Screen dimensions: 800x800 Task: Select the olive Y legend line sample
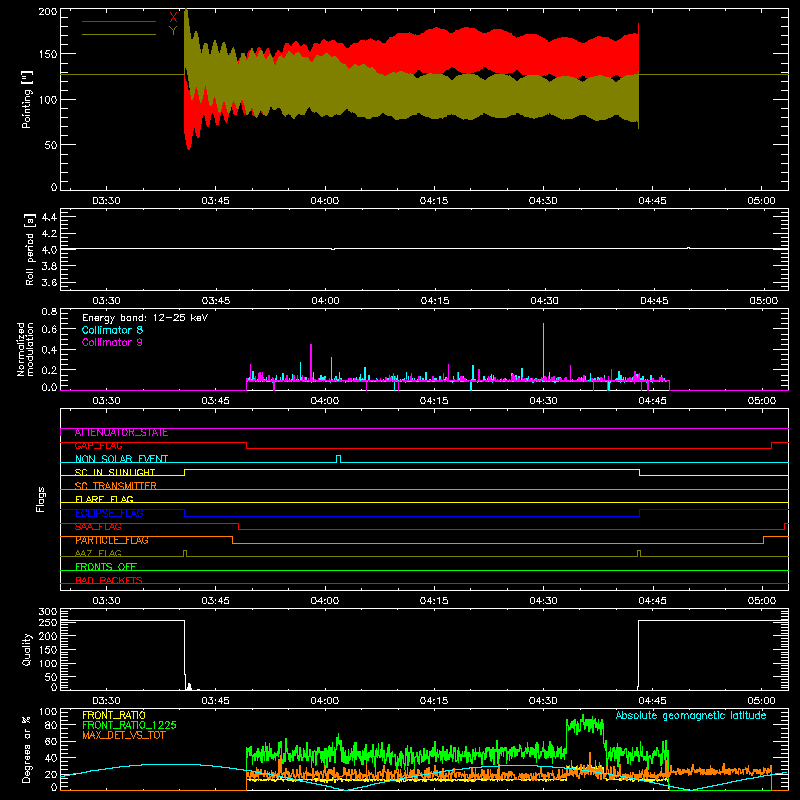click(119, 34)
